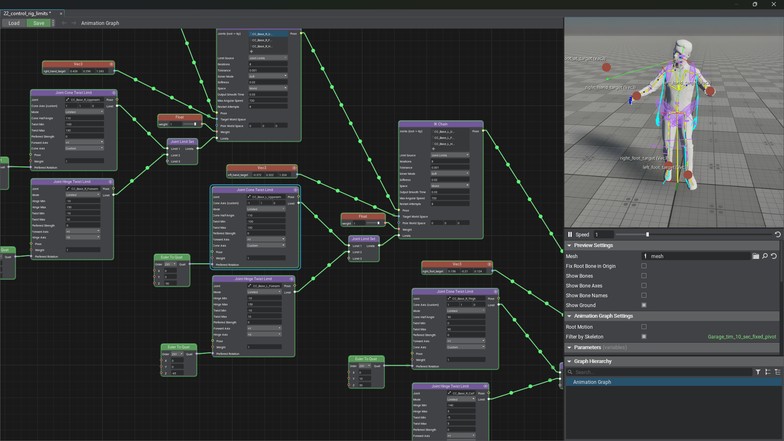Enable the Show Bone Axes checkbox
The image size is (784, 441).
(x=644, y=286)
